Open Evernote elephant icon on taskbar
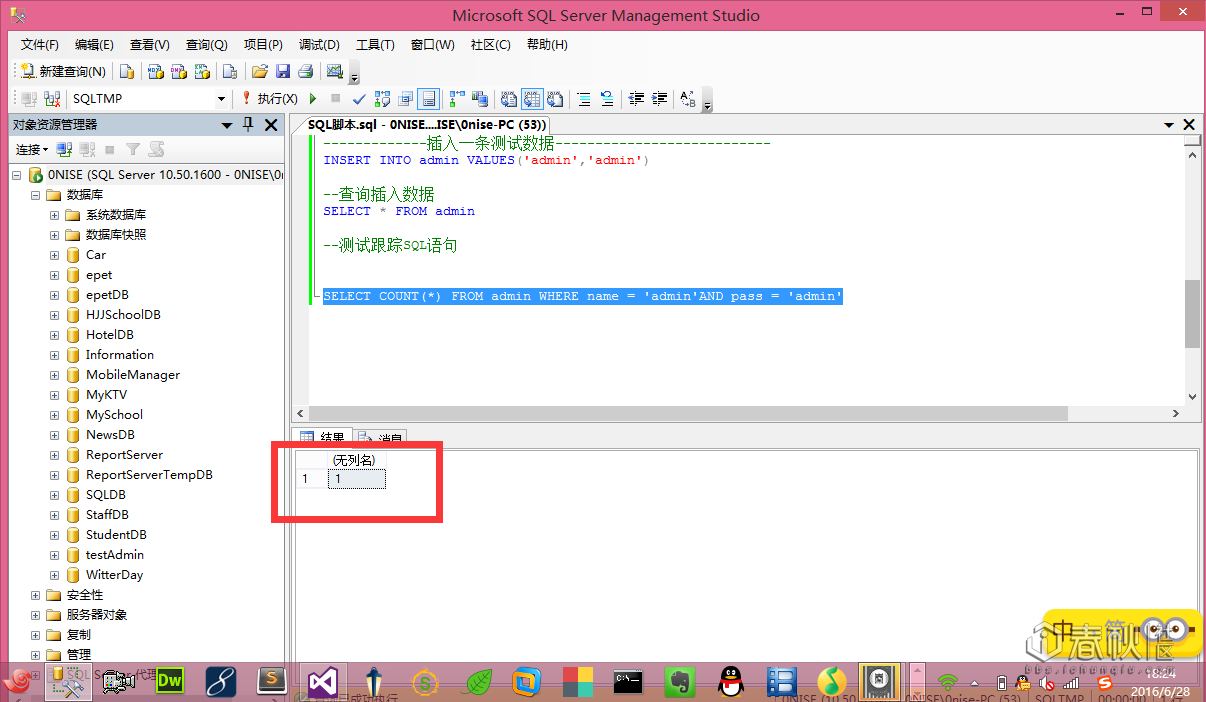 coord(682,682)
